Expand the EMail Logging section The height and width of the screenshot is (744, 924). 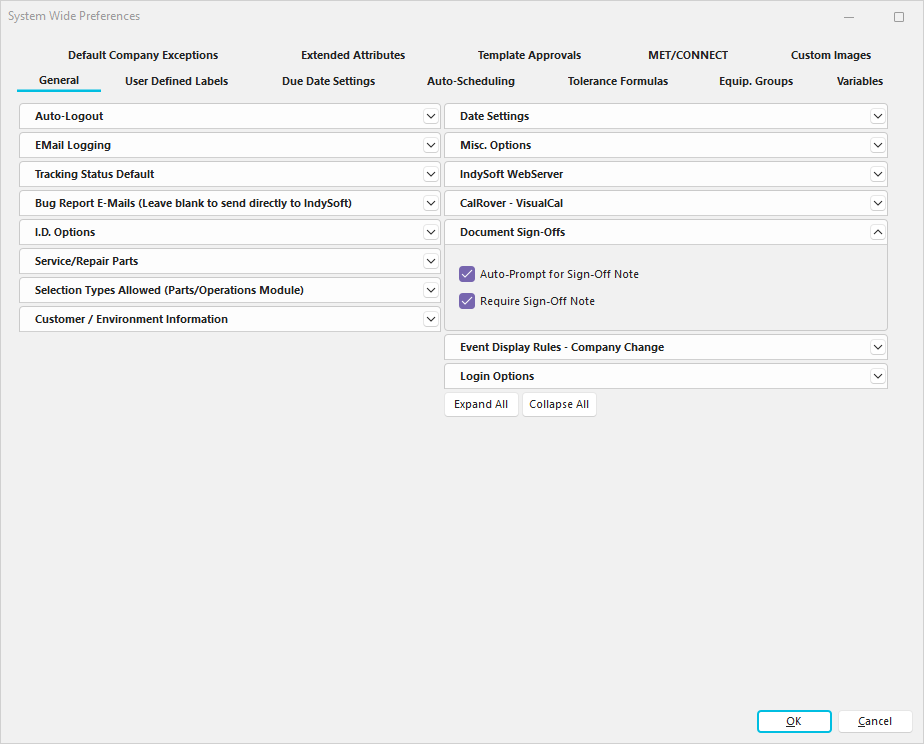[x=430, y=146]
